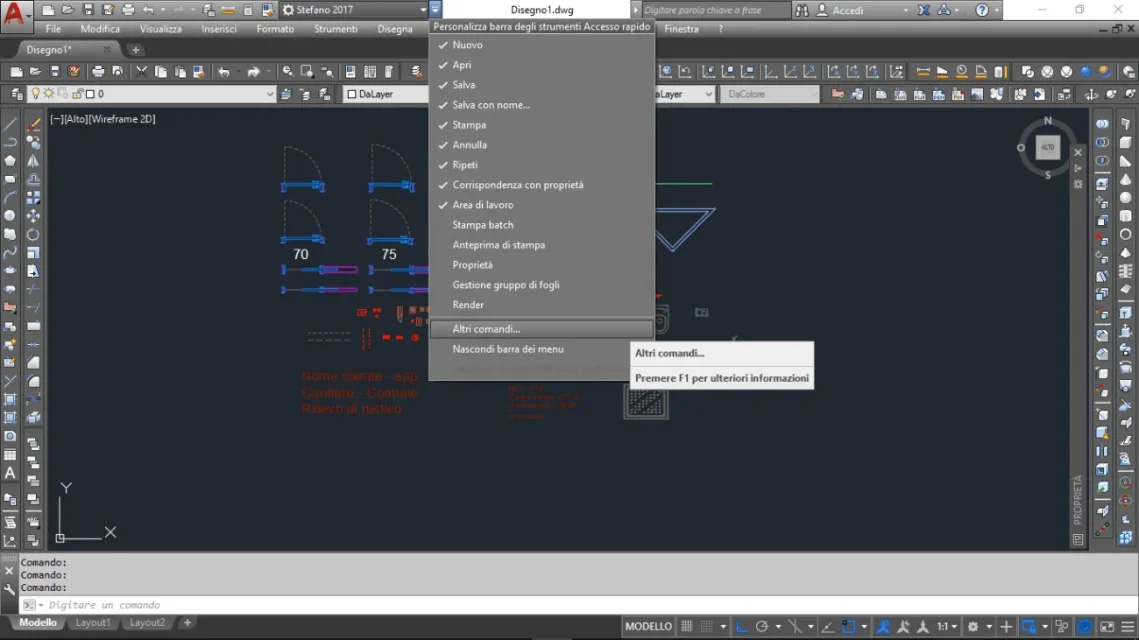Expand the Accedi sign-in dropdown arrow
The image size is (1139, 640).
[x=905, y=10]
